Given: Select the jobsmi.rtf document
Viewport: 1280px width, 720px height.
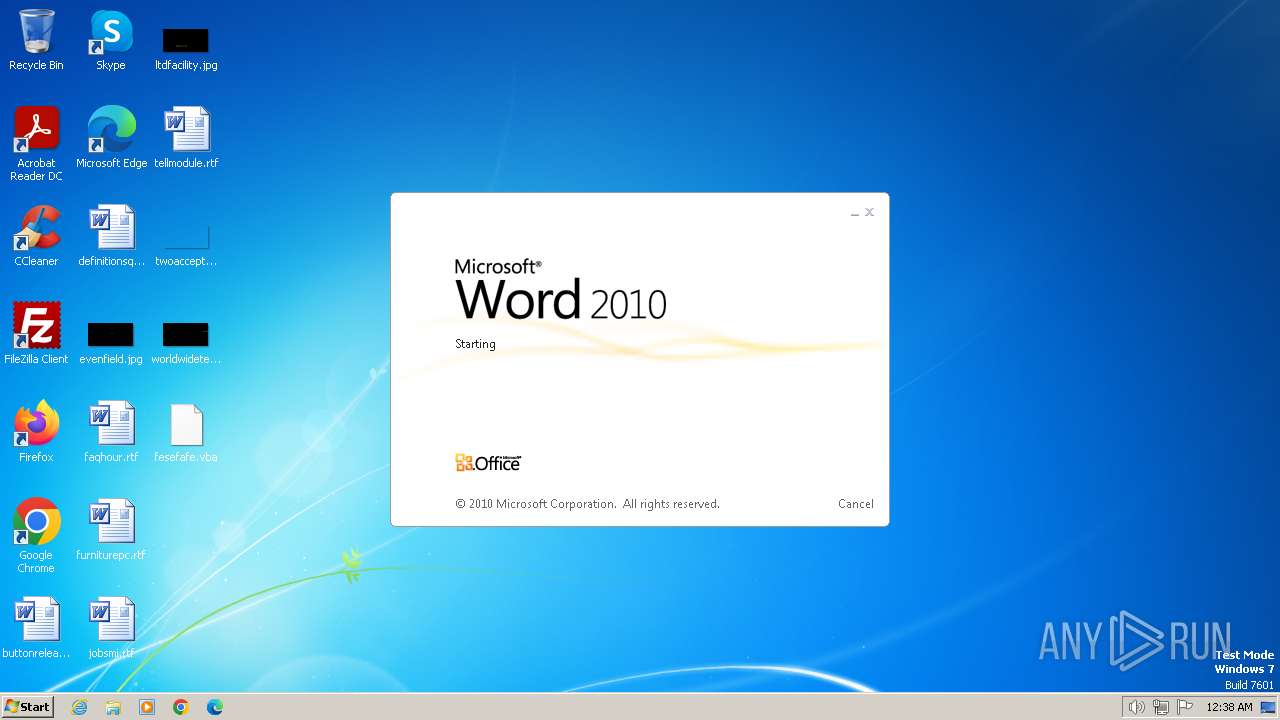Looking at the screenshot, I should (111, 628).
